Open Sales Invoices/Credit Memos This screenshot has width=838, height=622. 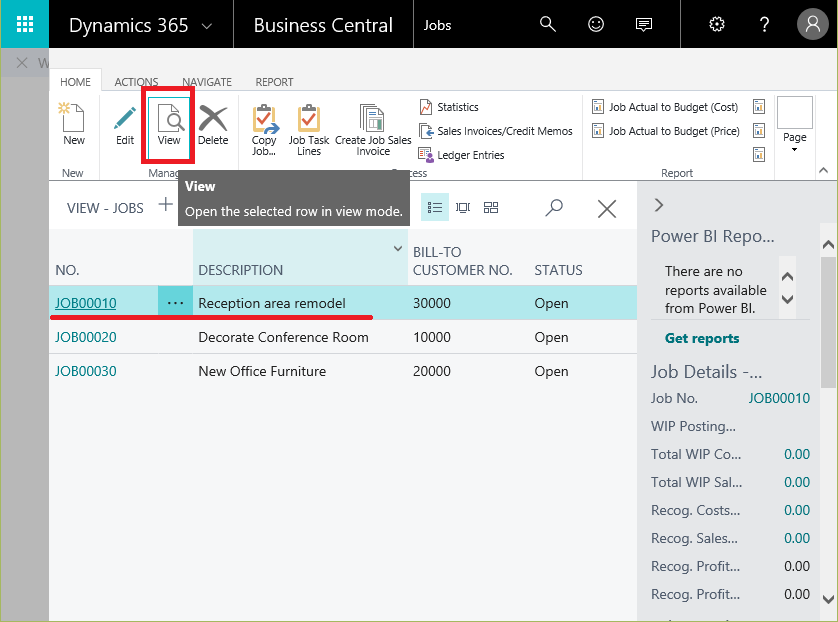(x=495, y=131)
